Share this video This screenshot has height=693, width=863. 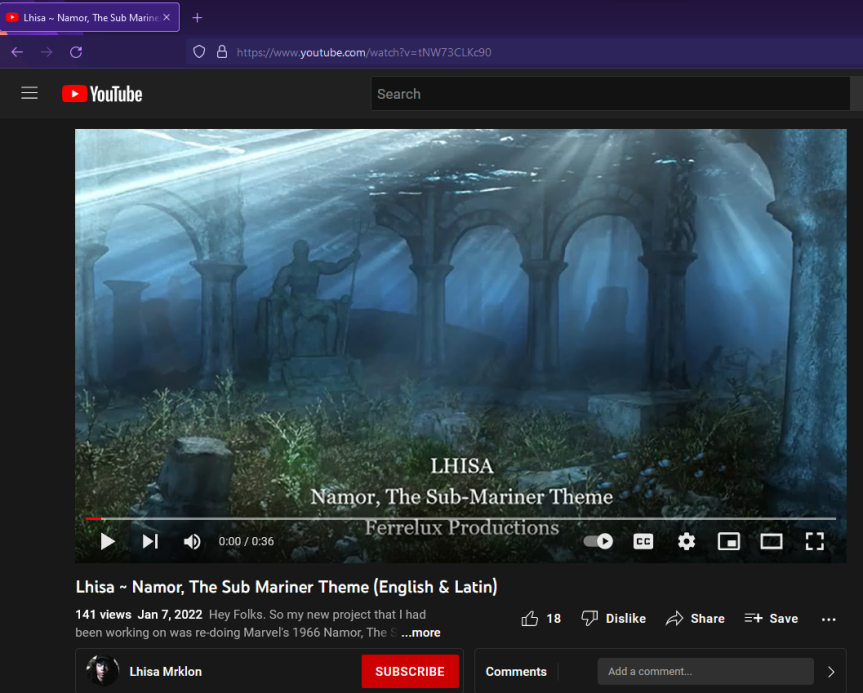click(695, 619)
